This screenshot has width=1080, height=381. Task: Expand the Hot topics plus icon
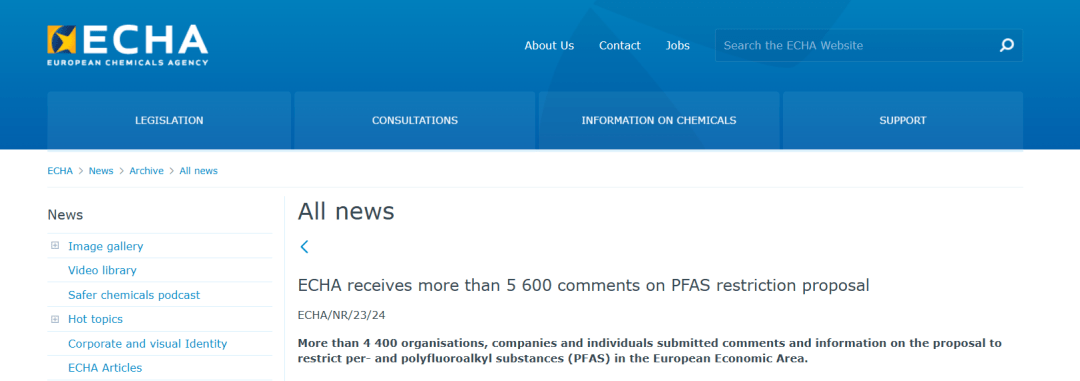click(x=55, y=319)
